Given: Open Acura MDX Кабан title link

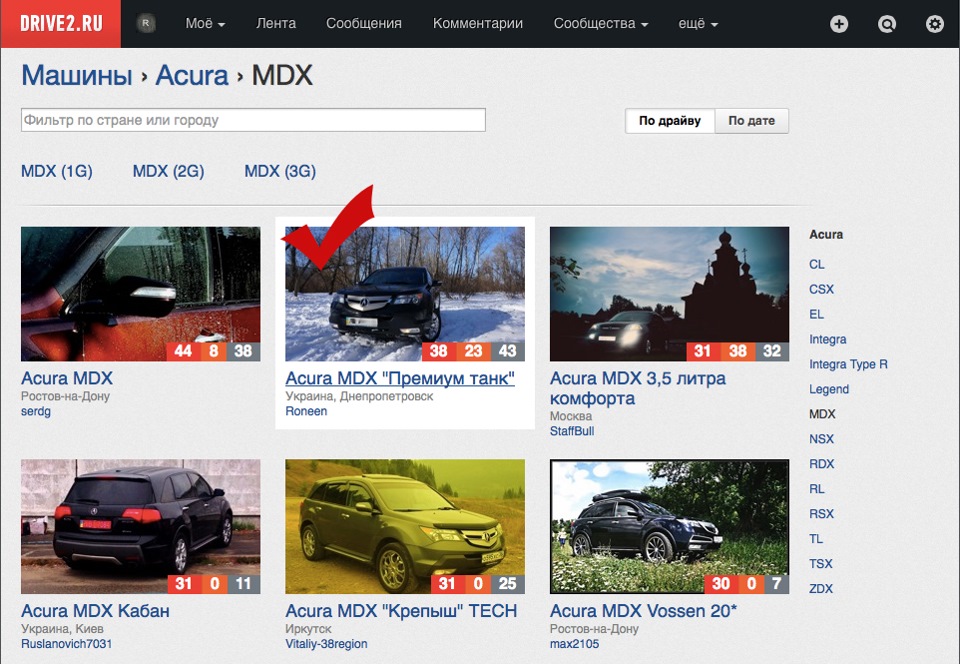Looking at the screenshot, I should point(96,611).
